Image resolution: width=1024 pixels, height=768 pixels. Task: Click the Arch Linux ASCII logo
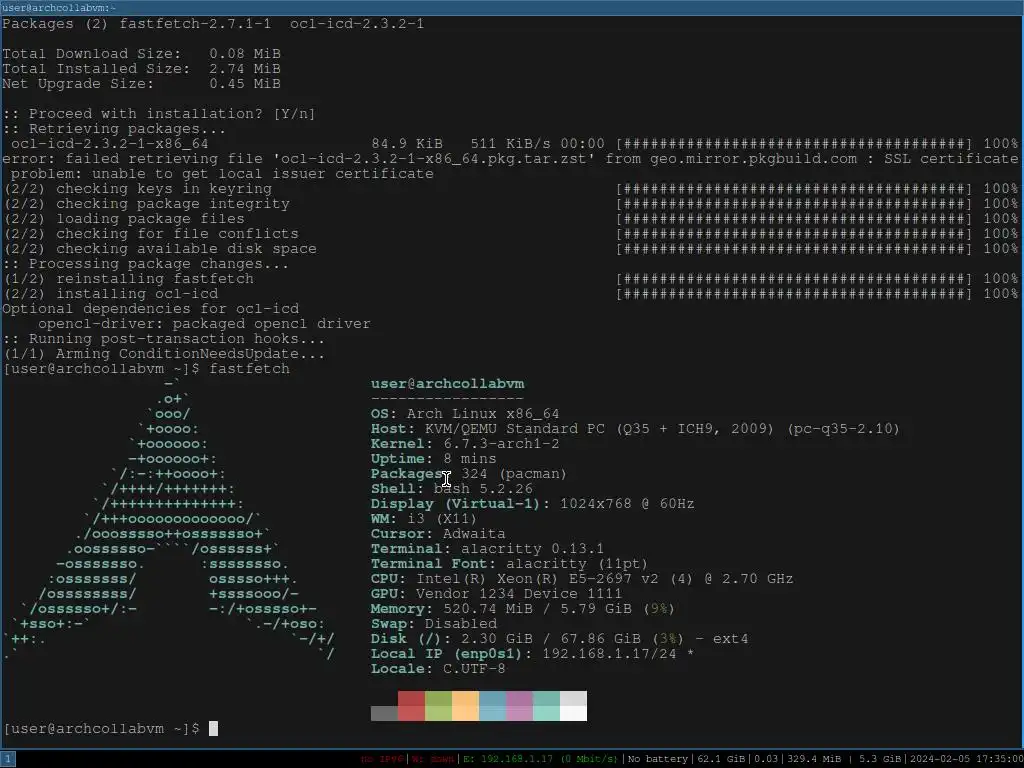[x=168, y=519]
